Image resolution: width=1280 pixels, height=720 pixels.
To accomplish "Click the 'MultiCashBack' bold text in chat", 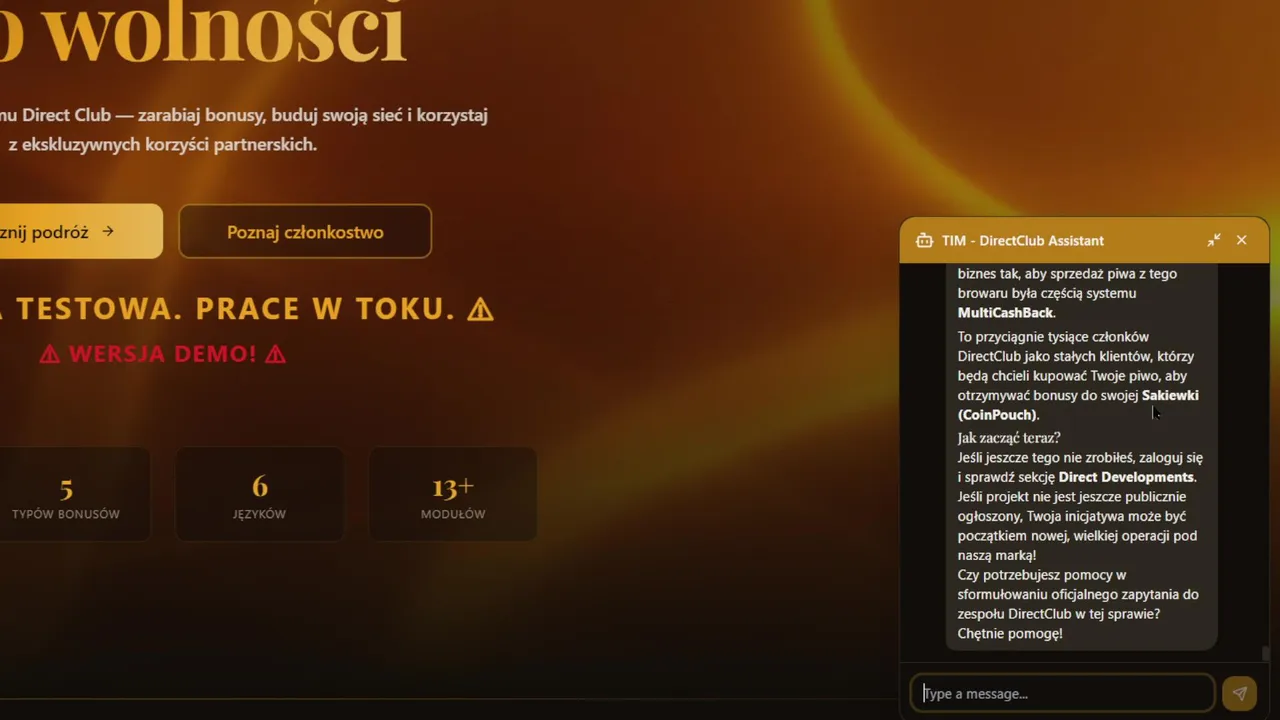I will (x=1005, y=313).
